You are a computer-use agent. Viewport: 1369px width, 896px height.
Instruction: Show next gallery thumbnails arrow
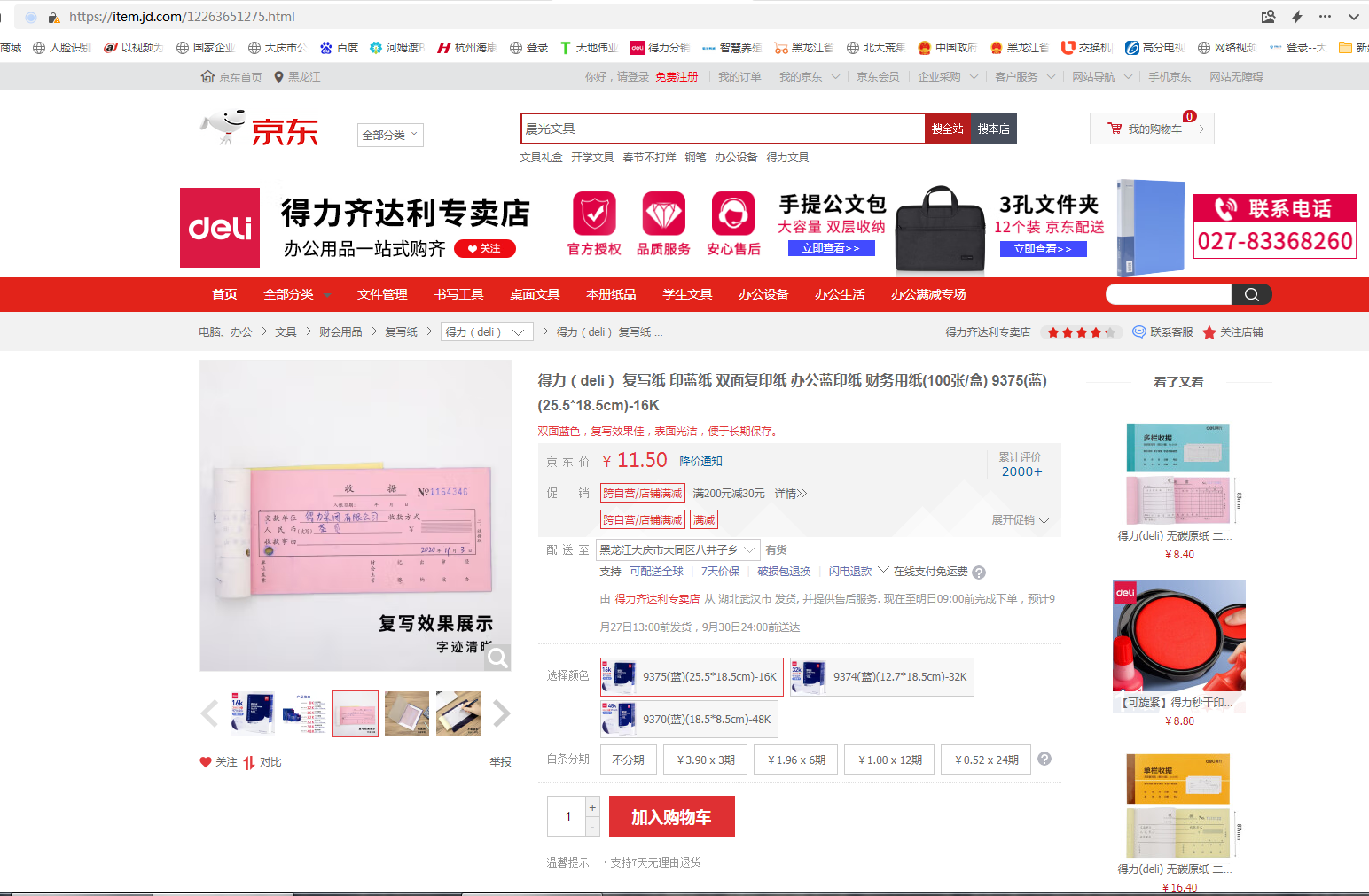point(501,713)
